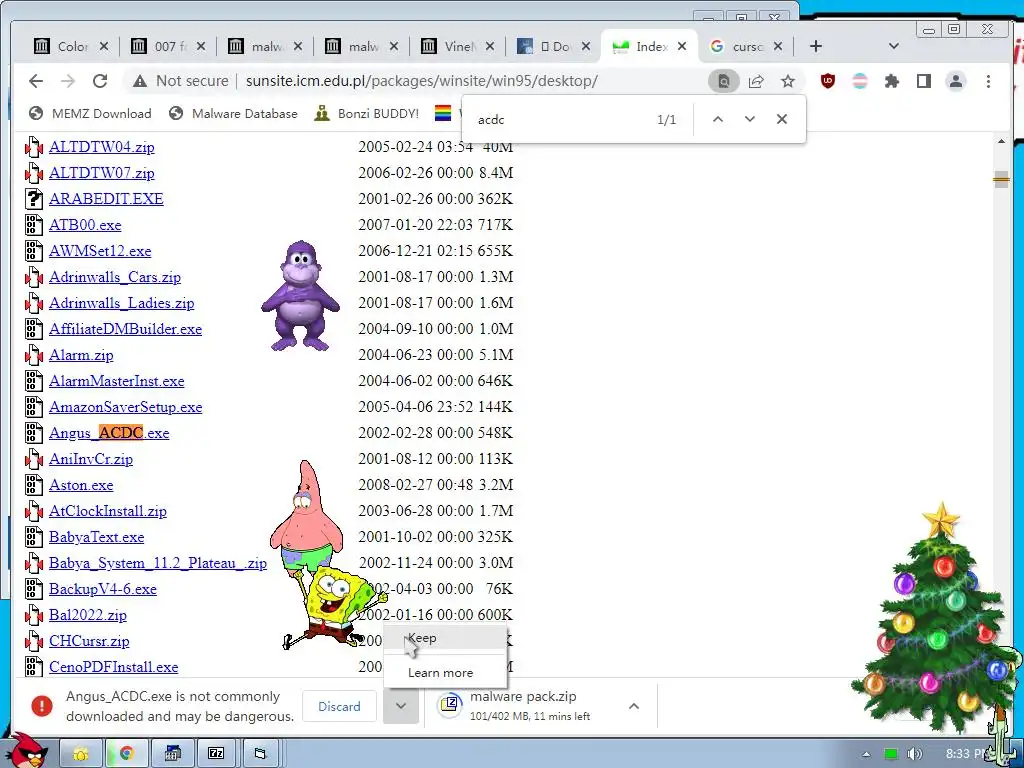The width and height of the screenshot is (1024, 768).
Task: Click the Not secure warning icon
Action: pos(140,81)
